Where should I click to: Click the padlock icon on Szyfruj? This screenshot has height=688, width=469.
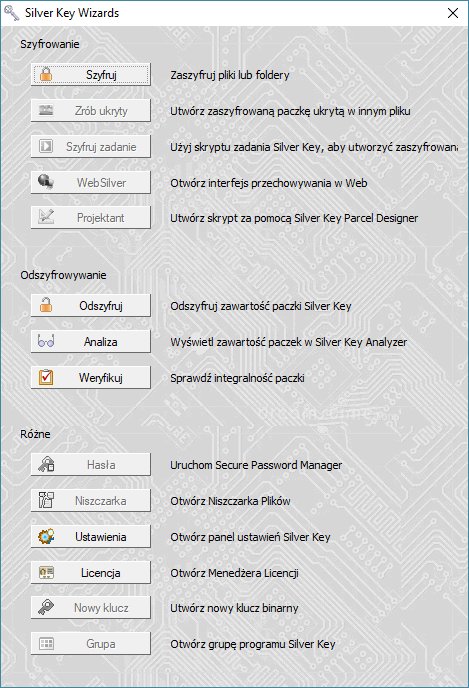46,74
